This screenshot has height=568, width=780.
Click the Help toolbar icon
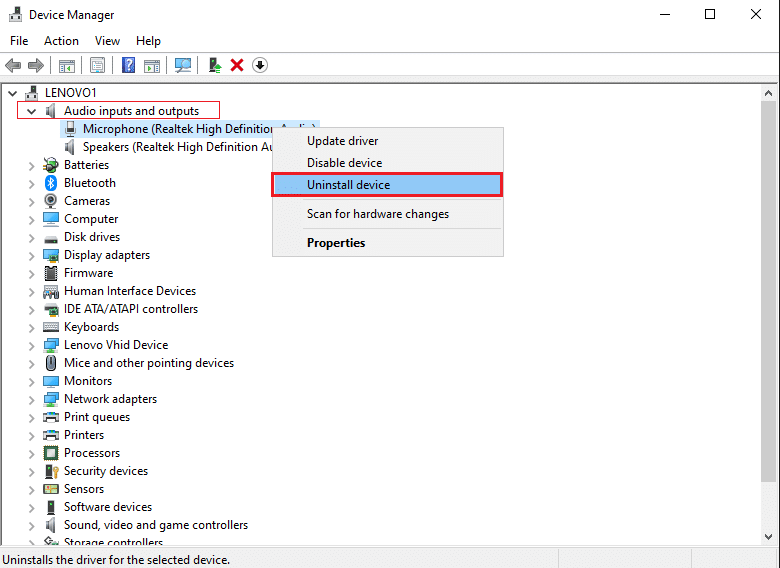(x=128, y=65)
